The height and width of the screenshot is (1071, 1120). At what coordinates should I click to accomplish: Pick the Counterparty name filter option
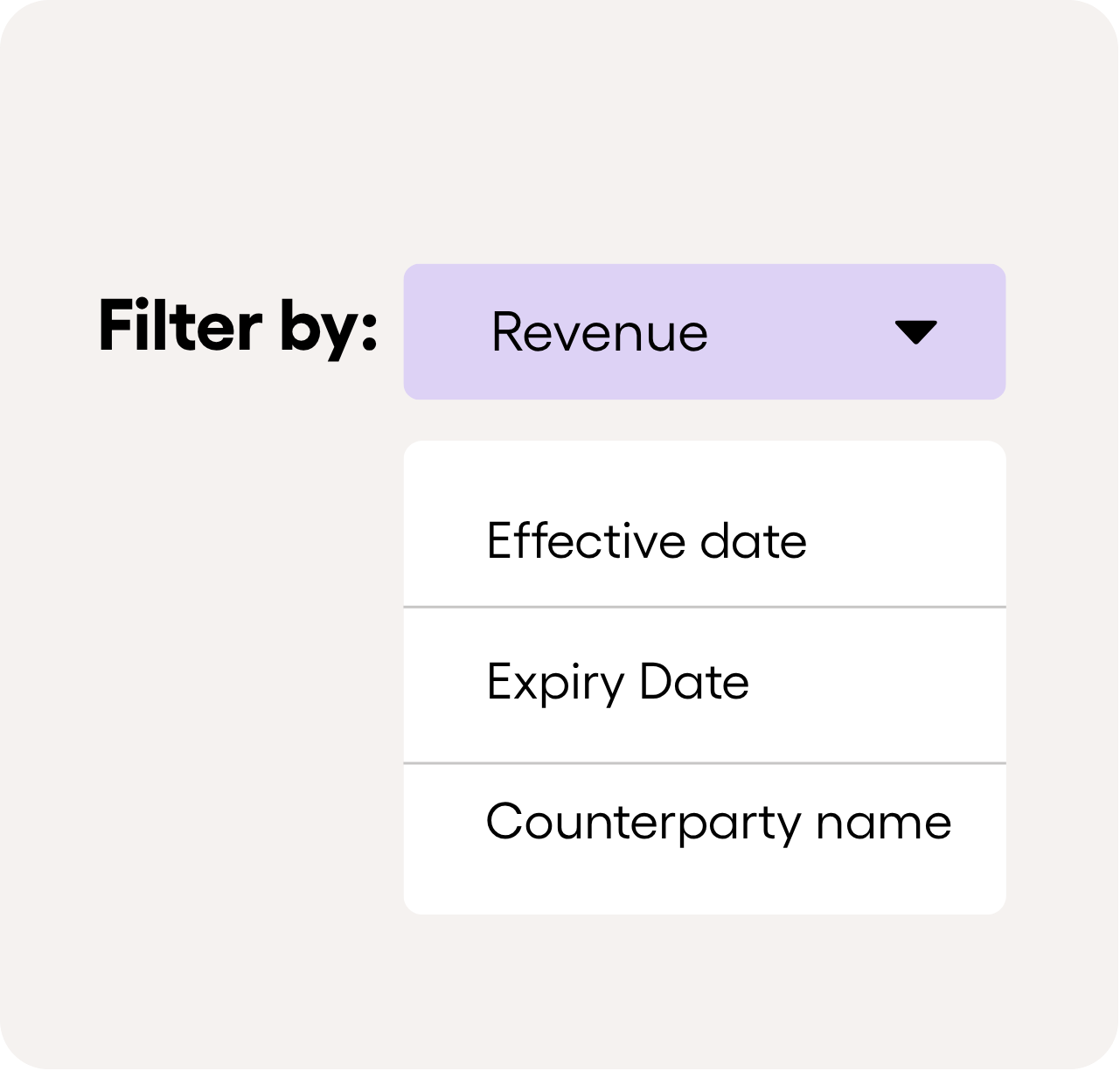coord(718,823)
